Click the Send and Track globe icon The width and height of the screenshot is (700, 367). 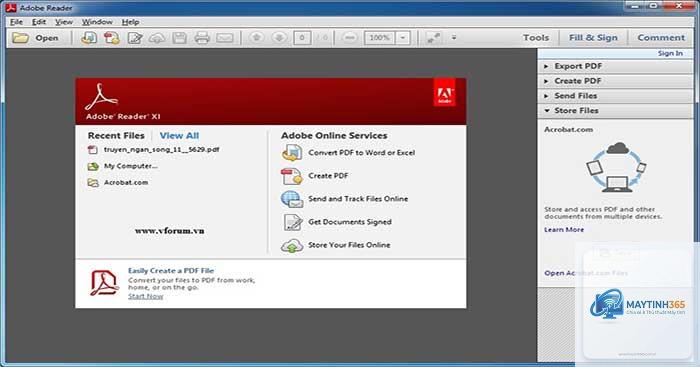tap(292, 199)
